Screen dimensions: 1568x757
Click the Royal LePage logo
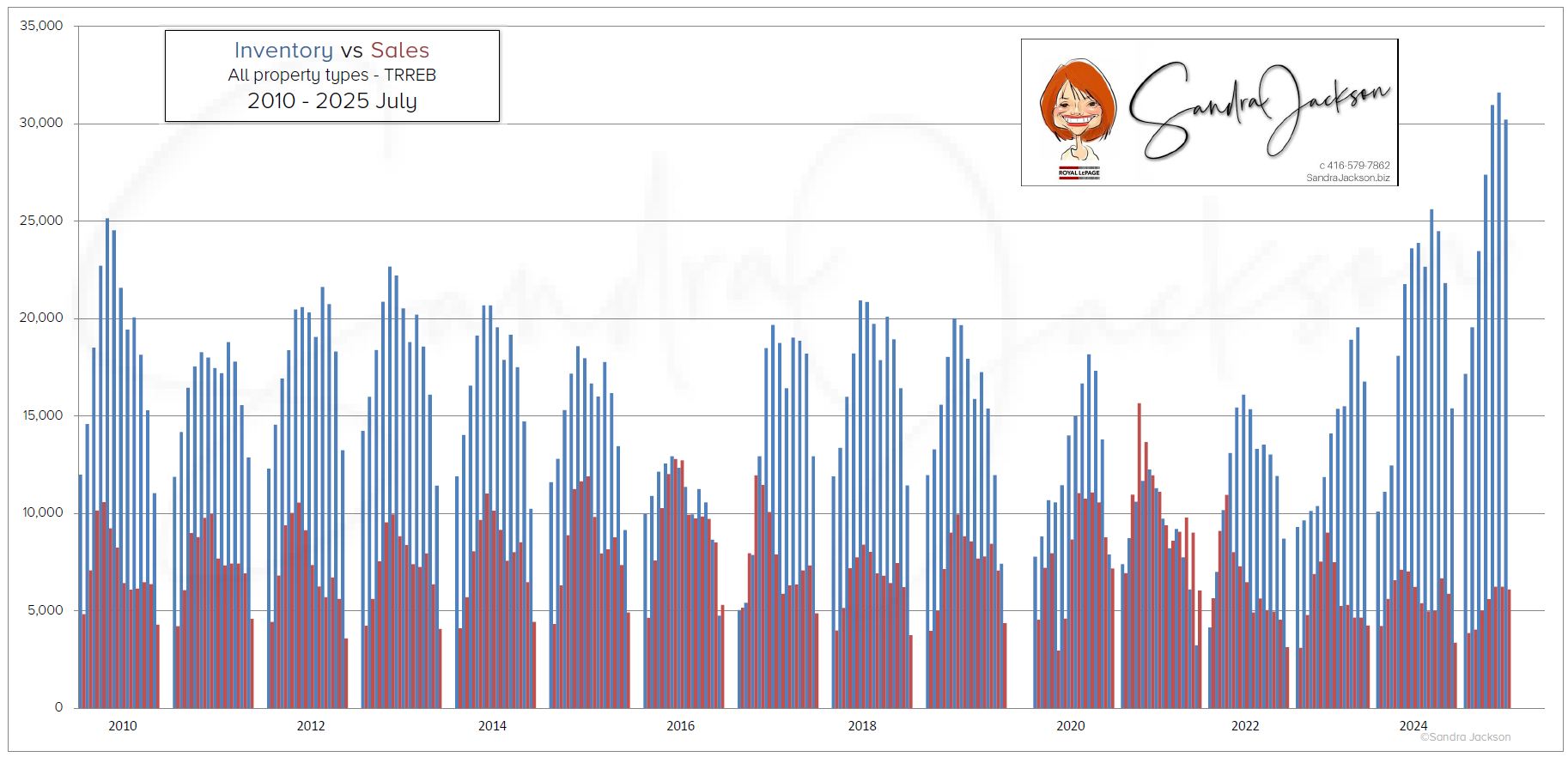[1079, 173]
